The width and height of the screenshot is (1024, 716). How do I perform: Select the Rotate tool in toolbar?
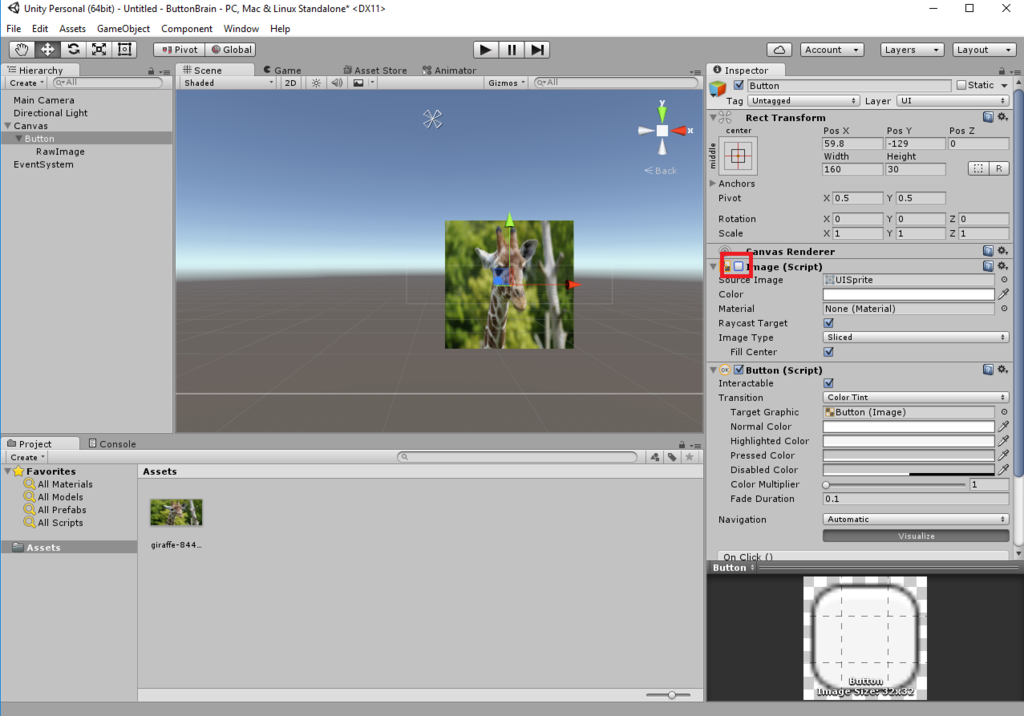pyautogui.click(x=73, y=50)
